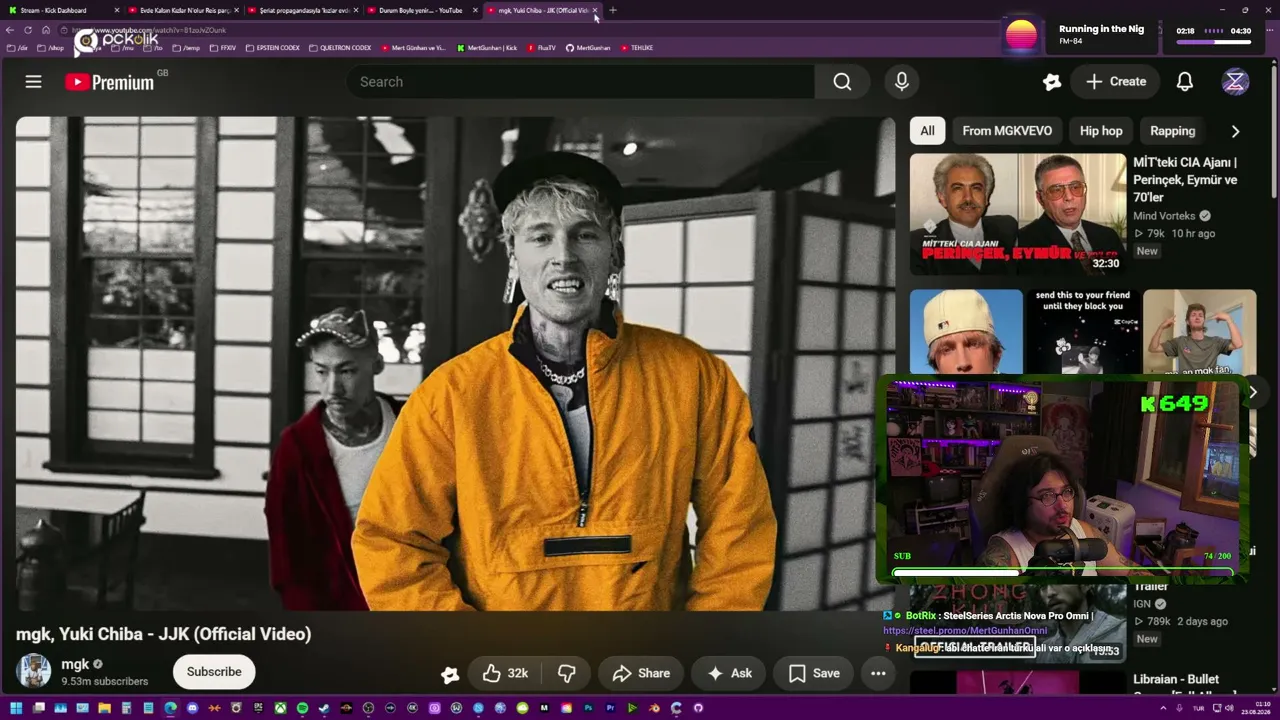
Task: Switch to the Stream - Kick Dashboard tab
Action: [x=62, y=10]
